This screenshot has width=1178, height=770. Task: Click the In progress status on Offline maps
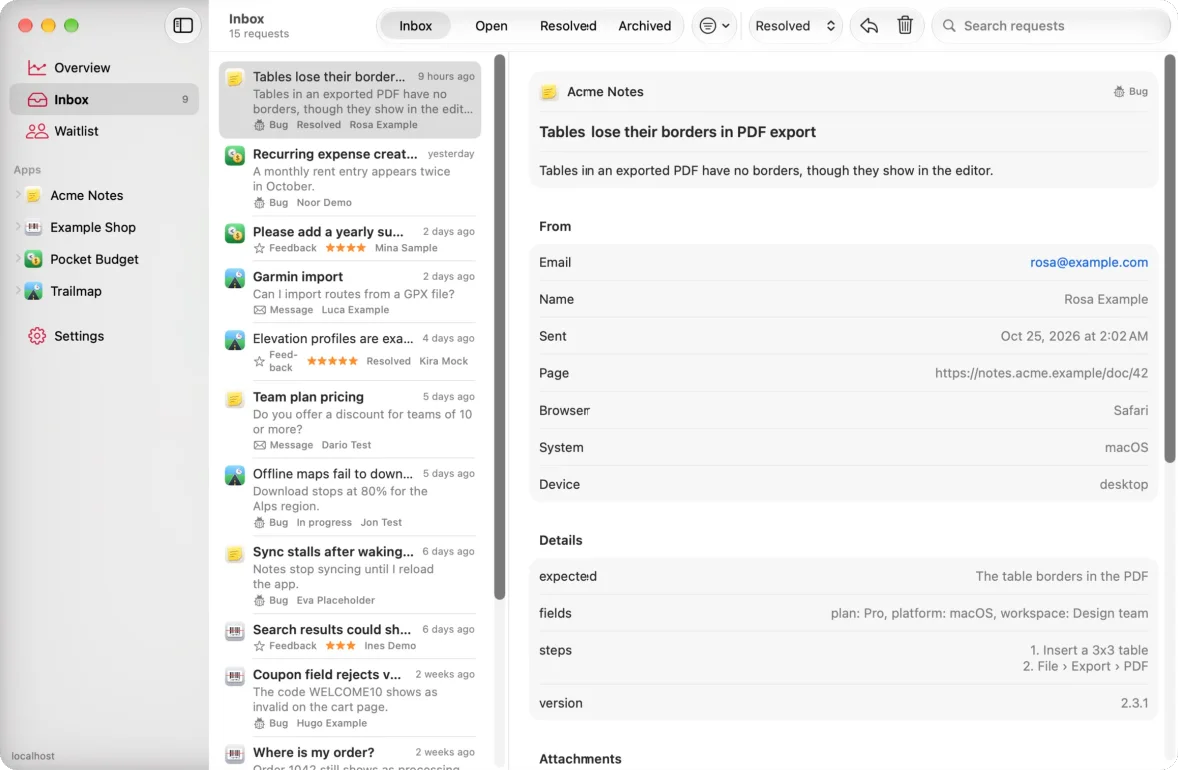pyautogui.click(x=324, y=522)
